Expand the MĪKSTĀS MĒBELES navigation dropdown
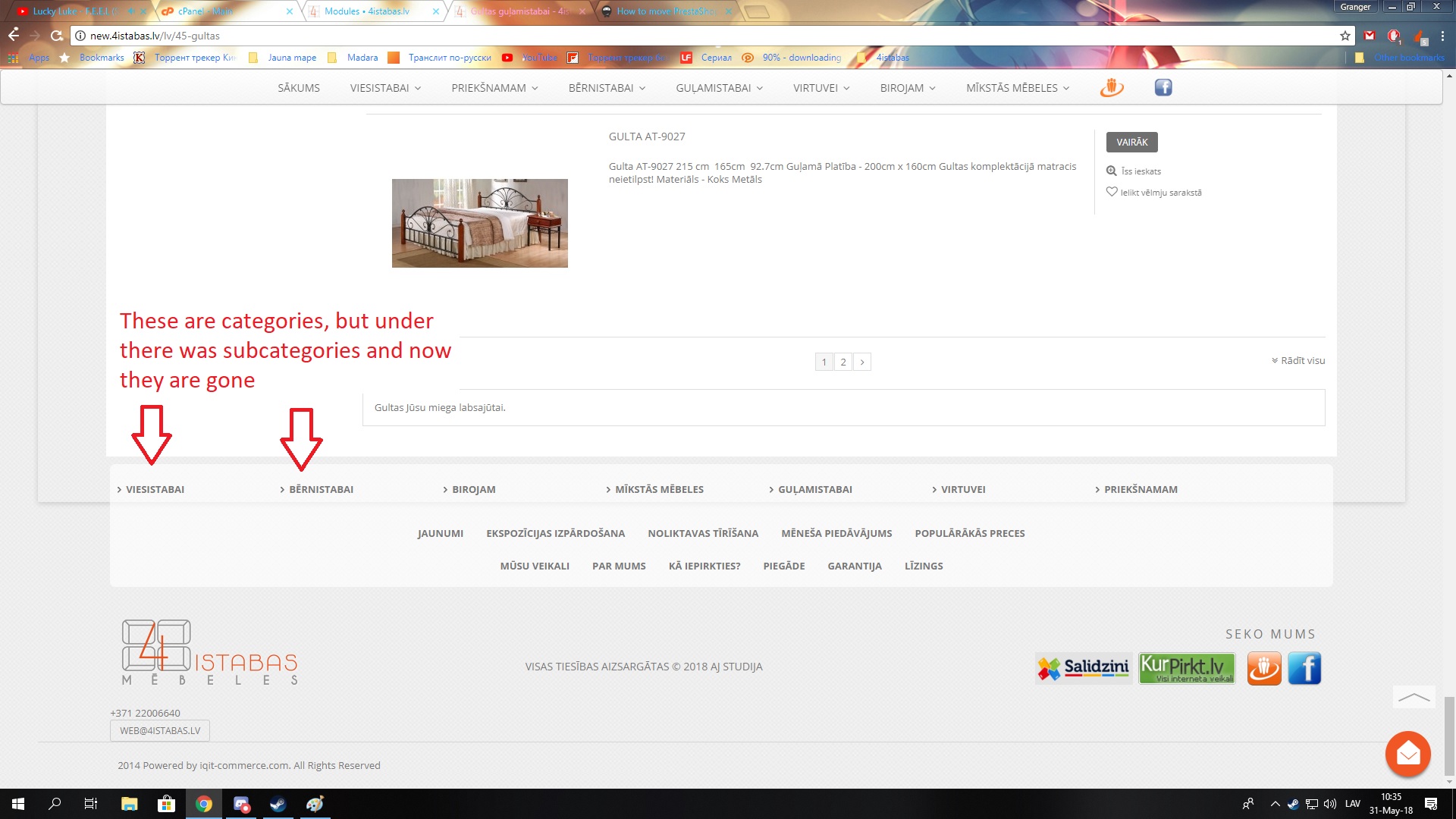1456x819 pixels. [1017, 88]
